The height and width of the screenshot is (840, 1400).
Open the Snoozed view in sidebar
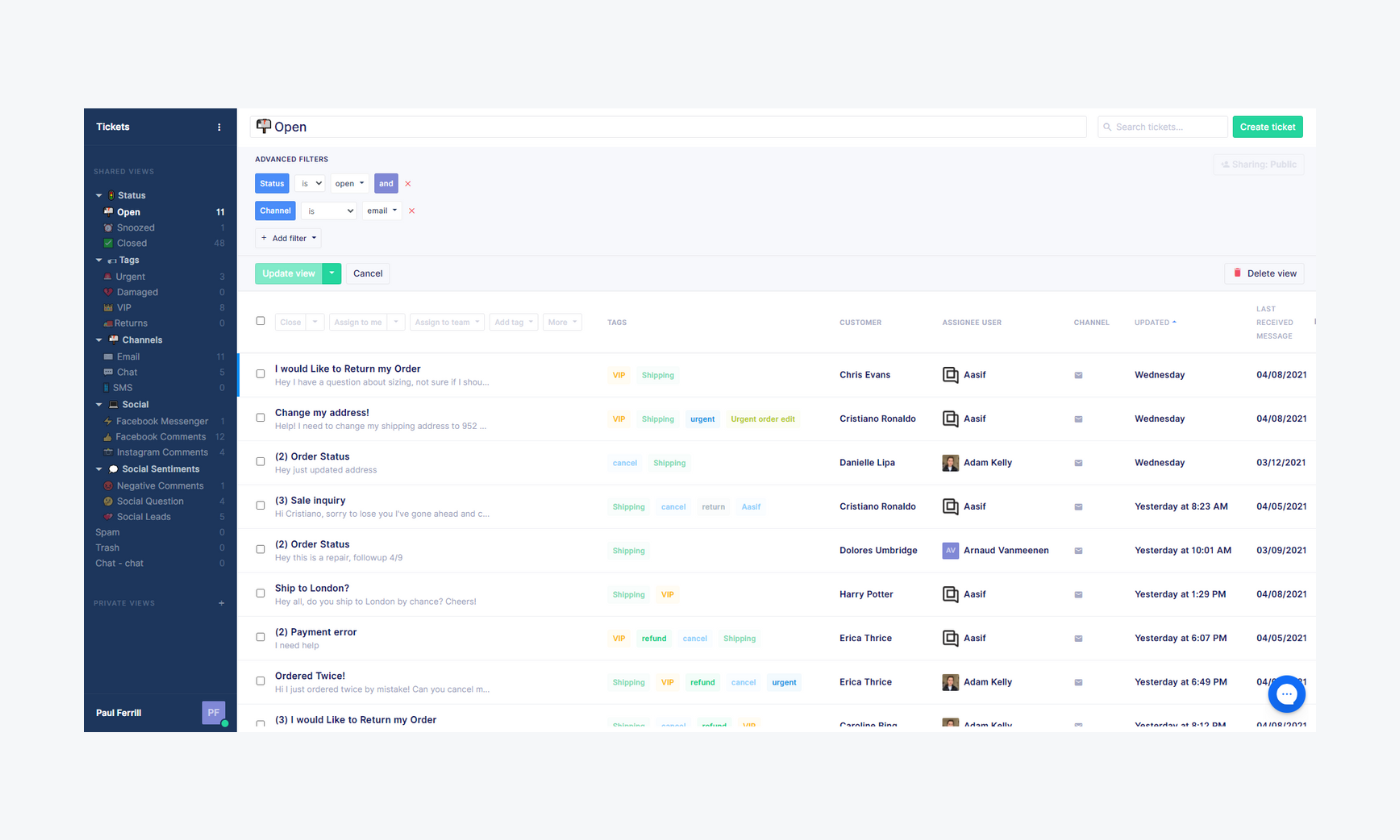pos(135,228)
